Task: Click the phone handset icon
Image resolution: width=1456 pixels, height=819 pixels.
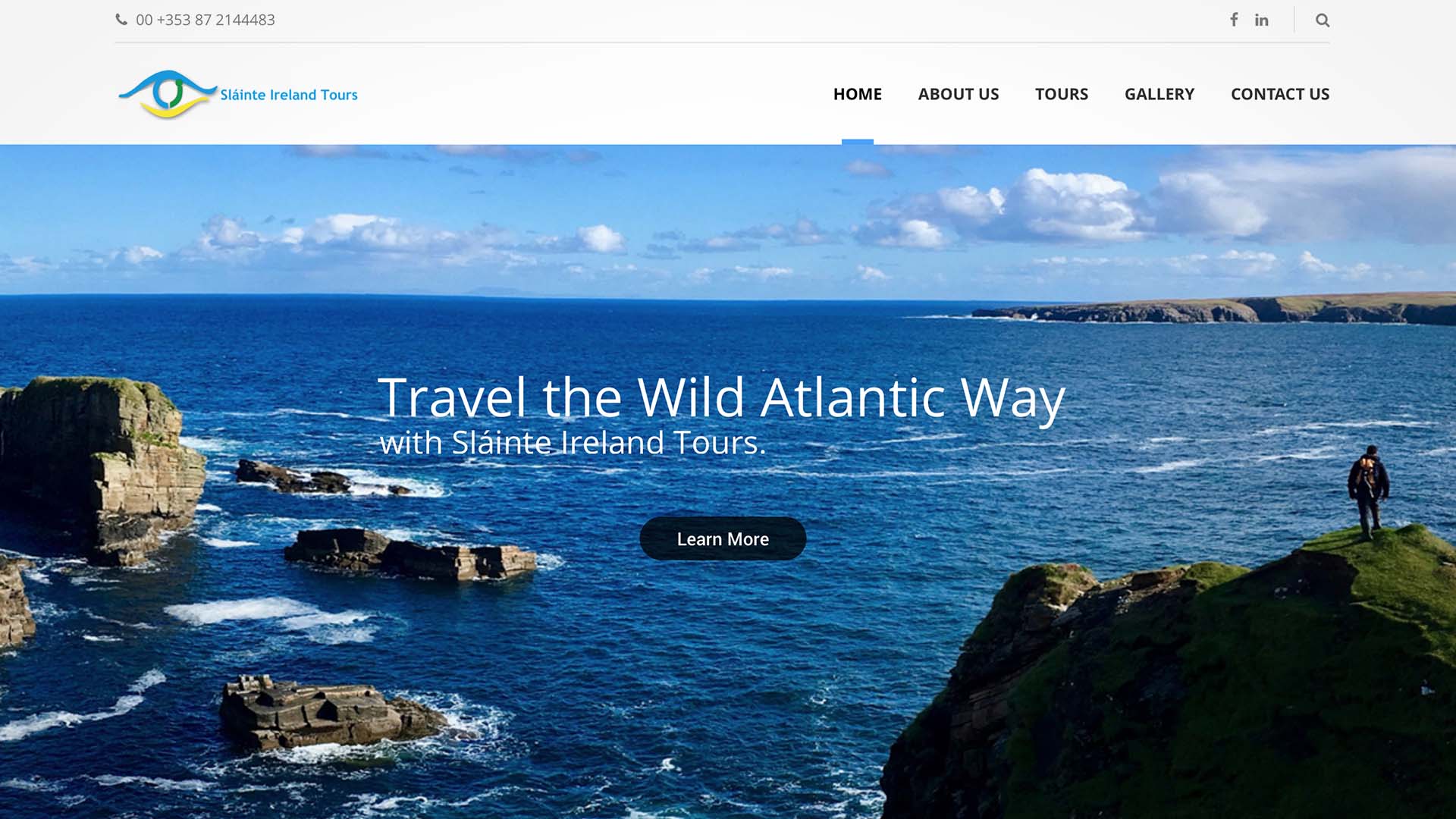Action: [121, 20]
